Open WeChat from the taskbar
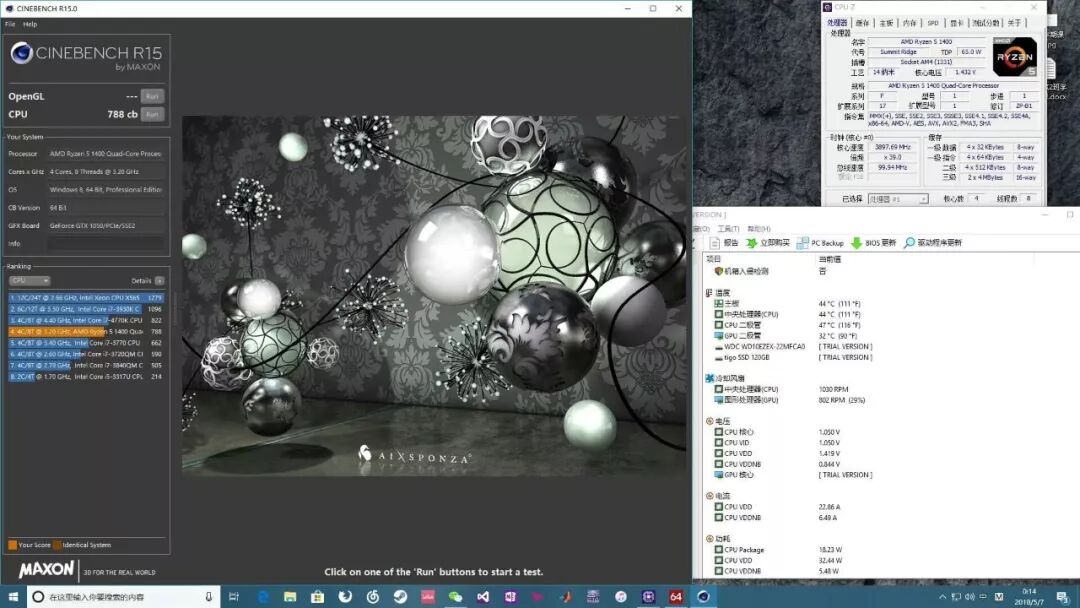The height and width of the screenshot is (608, 1080). pos(455,597)
